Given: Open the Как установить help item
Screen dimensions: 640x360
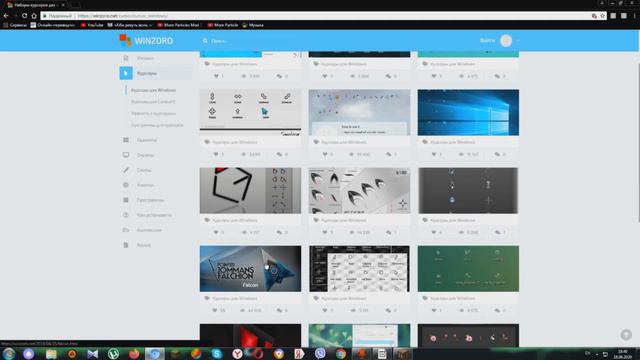Looking at the screenshot, I should click(x=154, y=215).
